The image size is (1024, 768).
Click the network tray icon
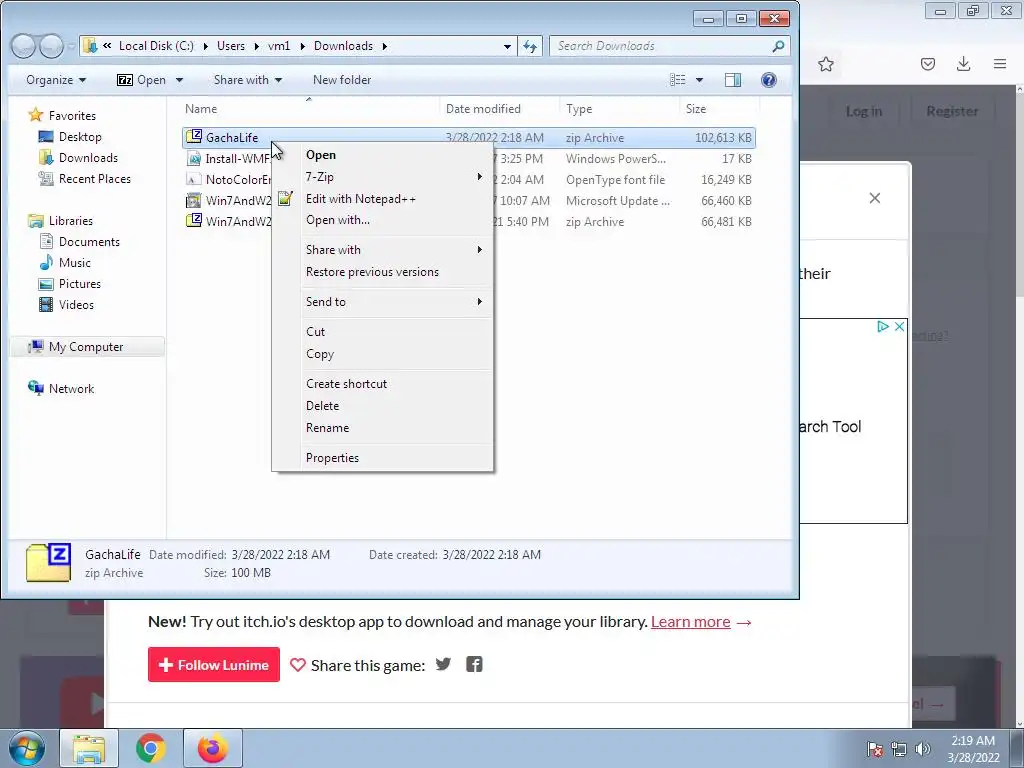pyautogui.click(x=899, y=749)
